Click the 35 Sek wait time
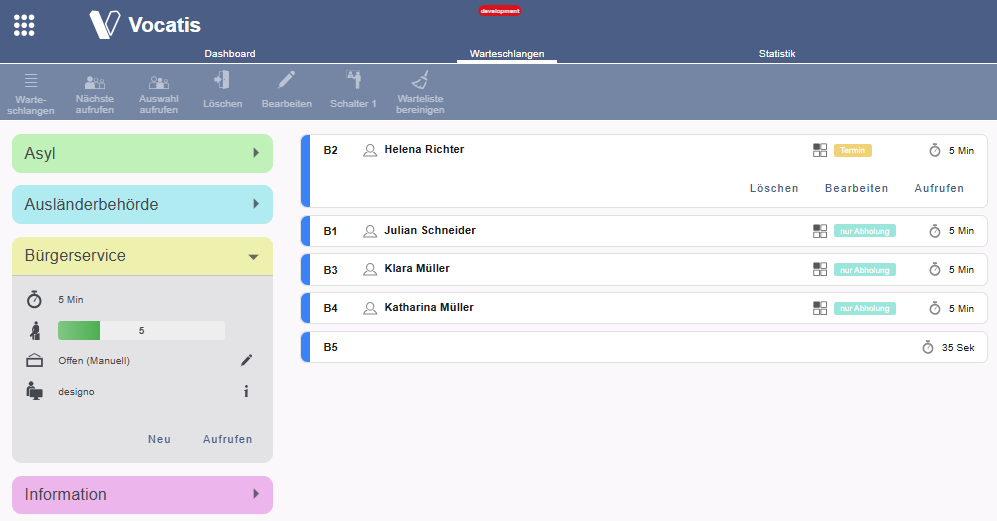997x521 pixels. 958,347
